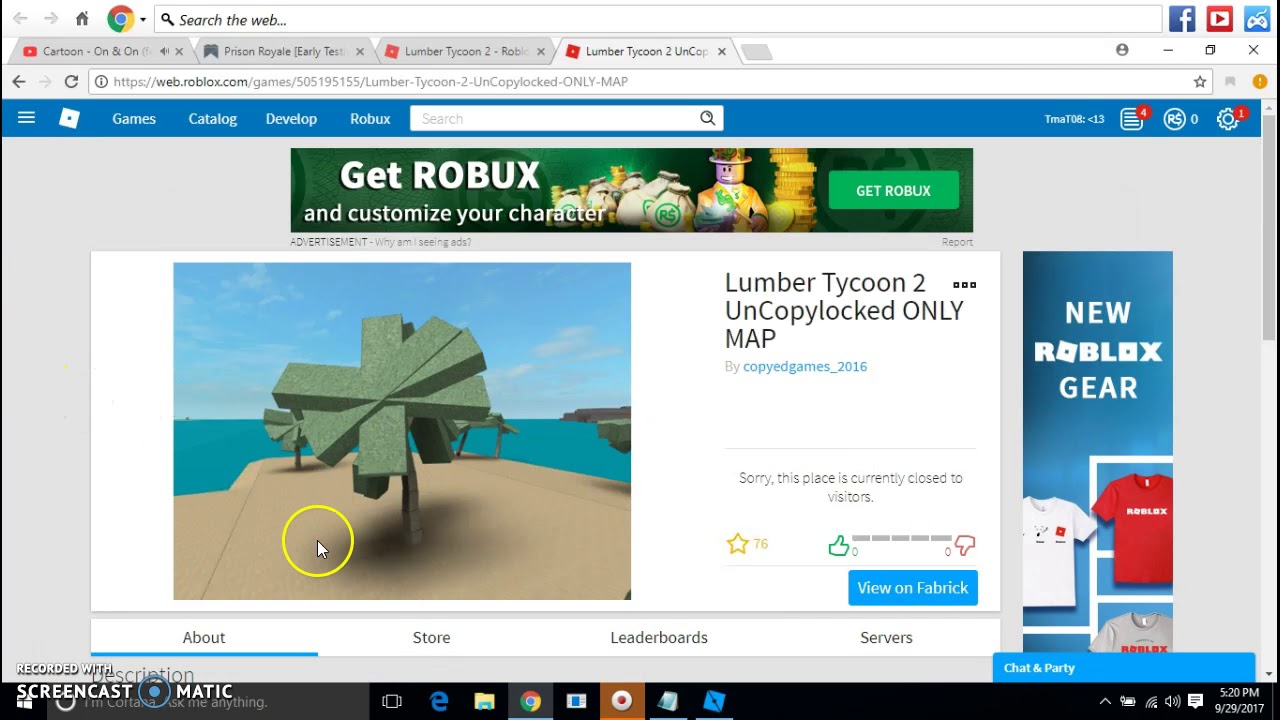Click the Roblox Studio taskbar icon
The width and height of the screenshot is (1280, 720).
[x=714, y=702]
